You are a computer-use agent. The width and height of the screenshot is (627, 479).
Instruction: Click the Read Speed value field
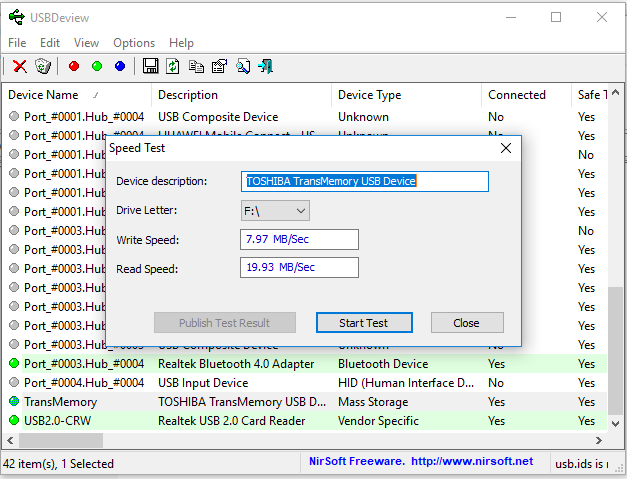pyautogui.click(x=300, y=267)
